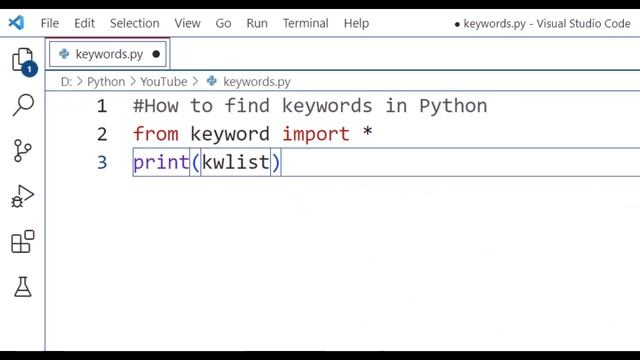Screen dimensions: 640x360
Task: Click the Visual Studio Code logo icon
Action: coord(16,22)
